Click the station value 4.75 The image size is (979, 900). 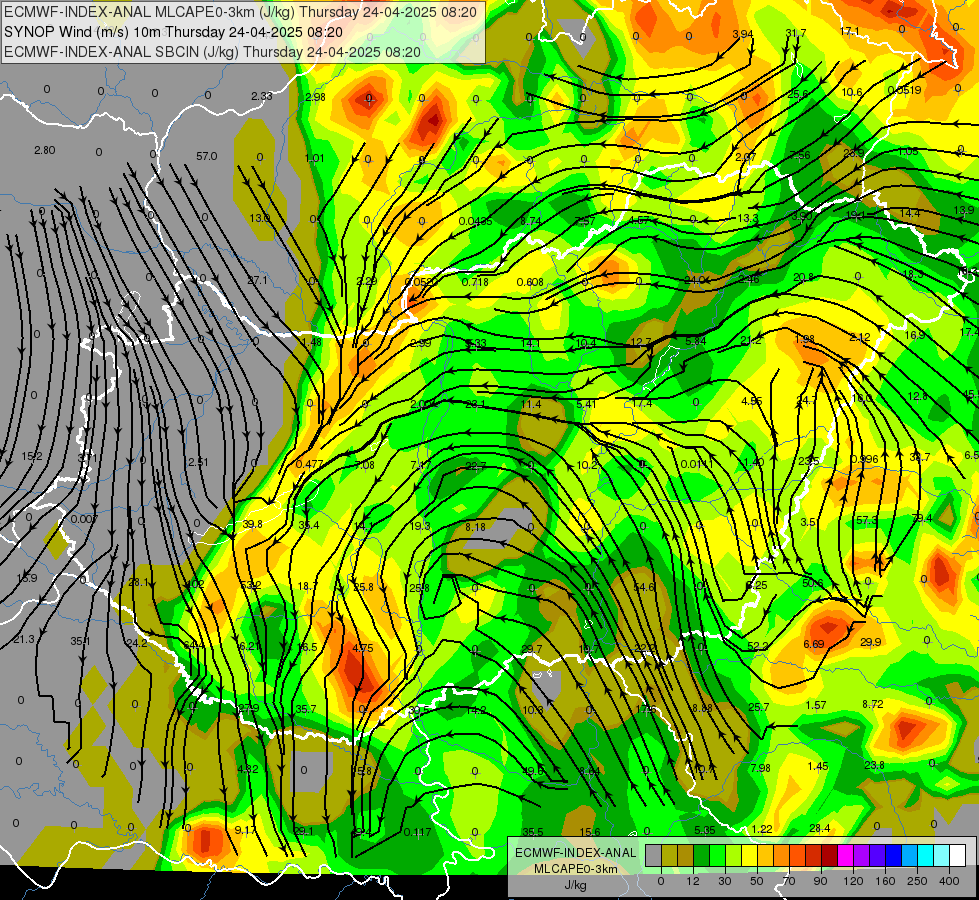pos(363,648)
